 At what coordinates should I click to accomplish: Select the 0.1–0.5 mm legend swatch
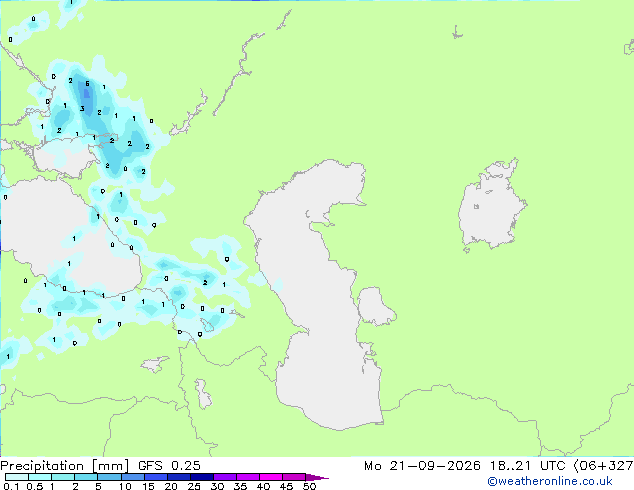tap(17, 477)
